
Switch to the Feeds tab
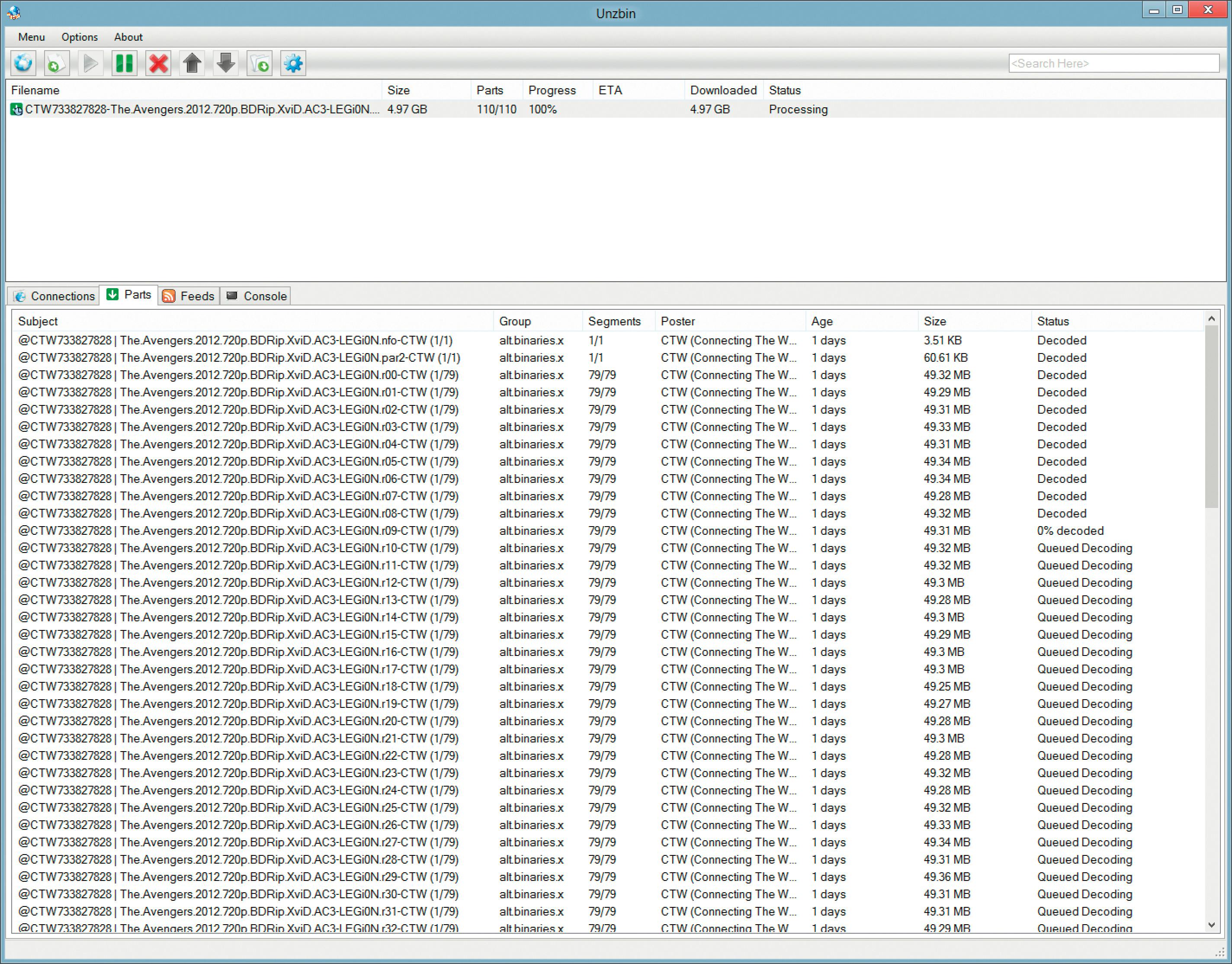189,296
